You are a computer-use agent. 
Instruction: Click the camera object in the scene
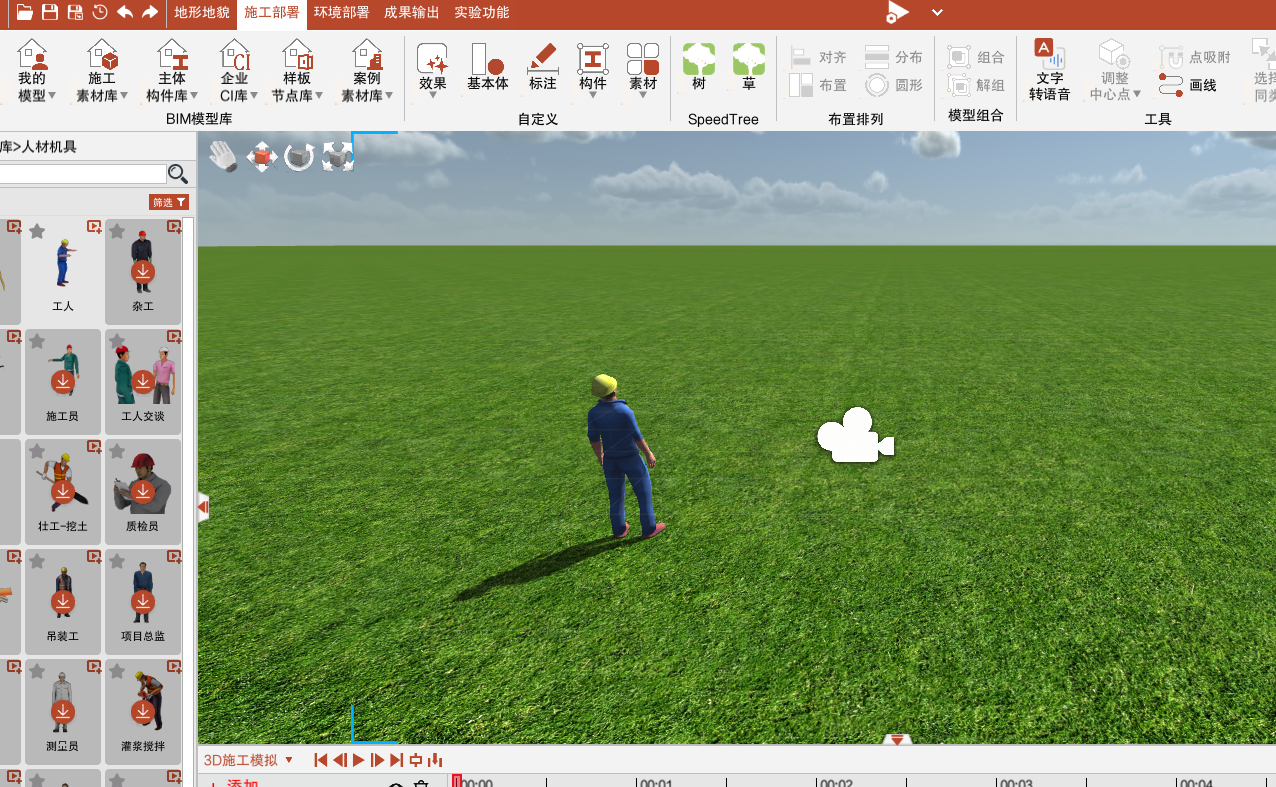[x=855, y=435]
